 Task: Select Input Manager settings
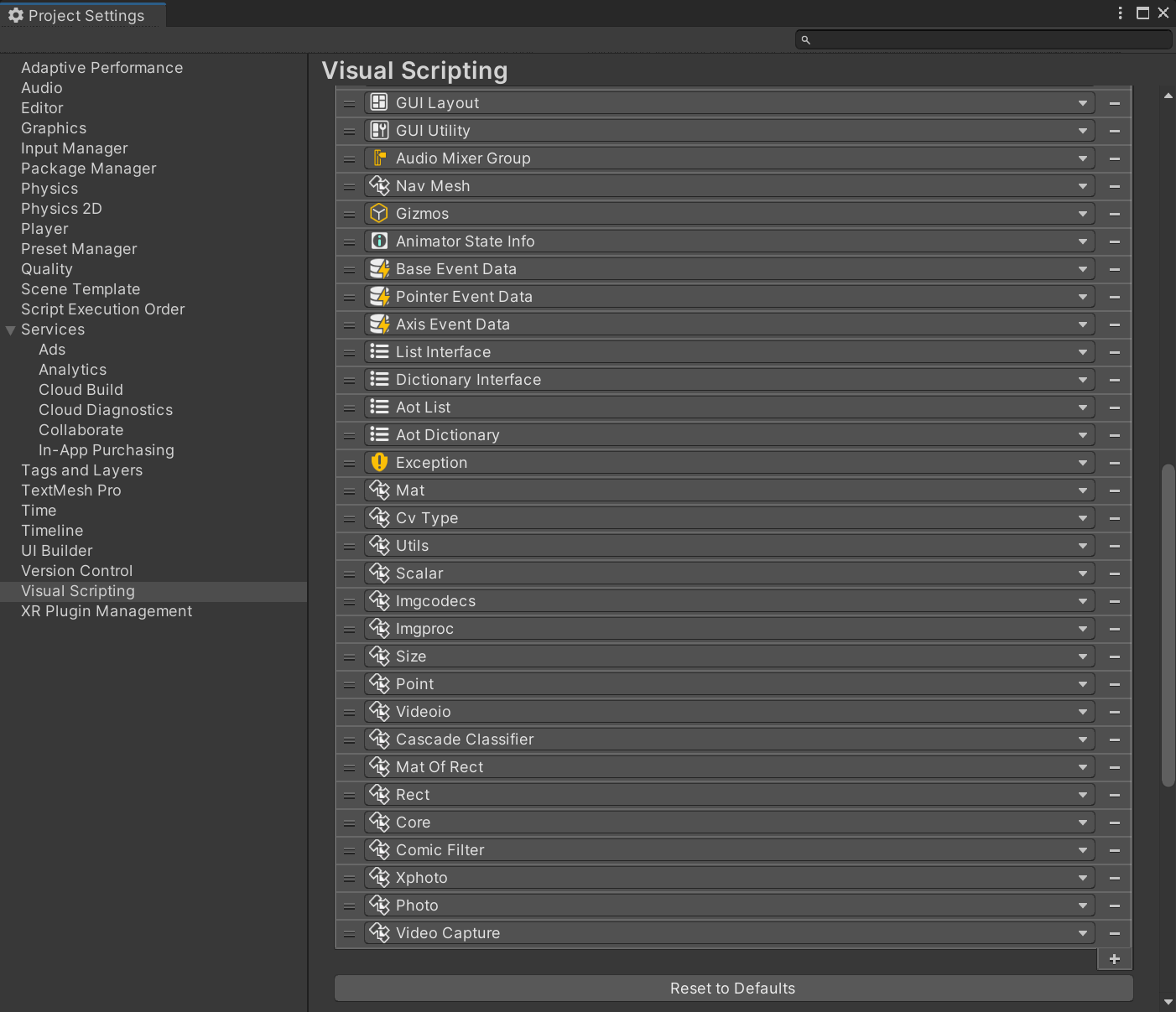pos(75,148)
